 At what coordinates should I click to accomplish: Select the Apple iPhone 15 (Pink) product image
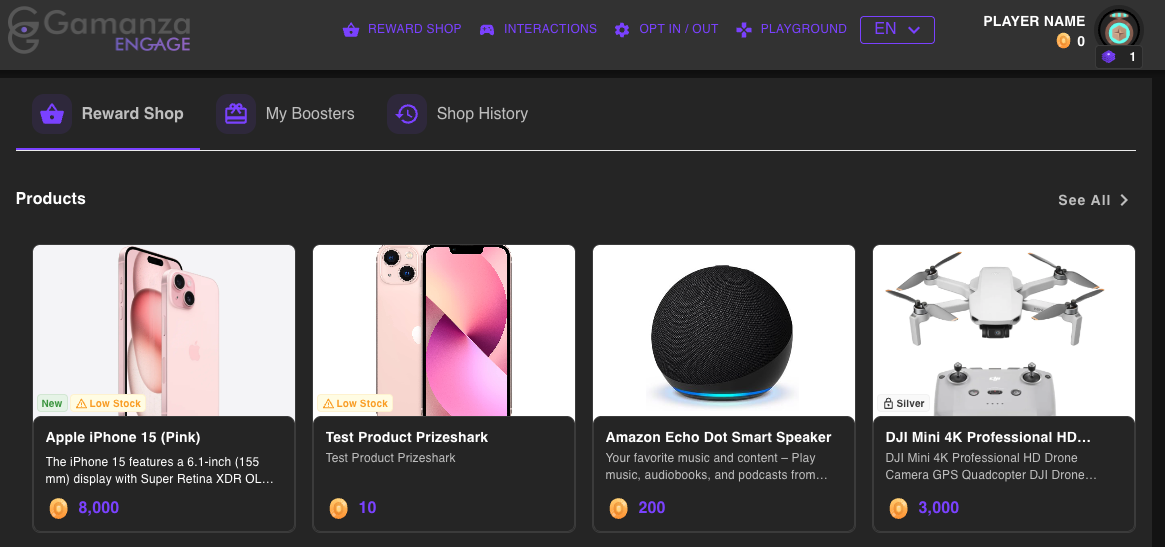coord(164,330)
